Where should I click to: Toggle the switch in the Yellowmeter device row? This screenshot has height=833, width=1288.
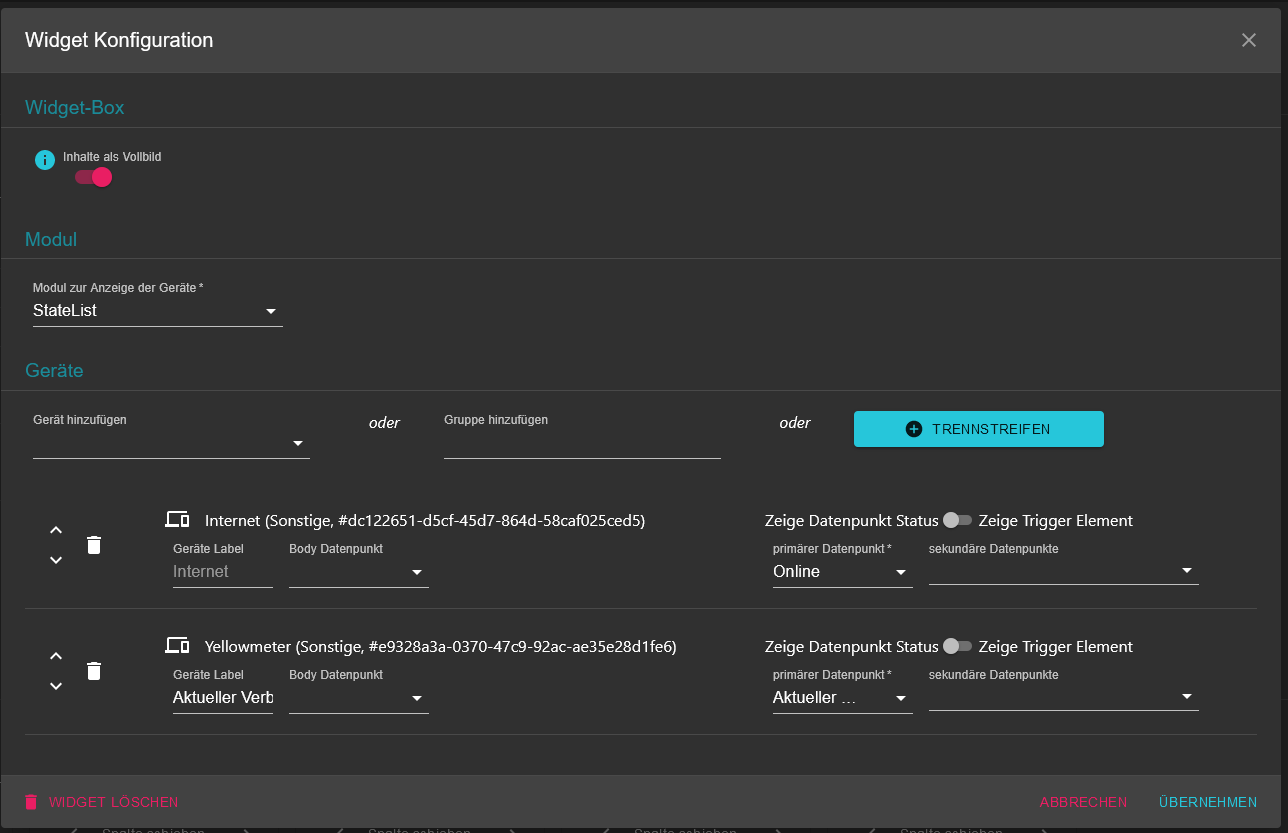click(x=958, y=646)
